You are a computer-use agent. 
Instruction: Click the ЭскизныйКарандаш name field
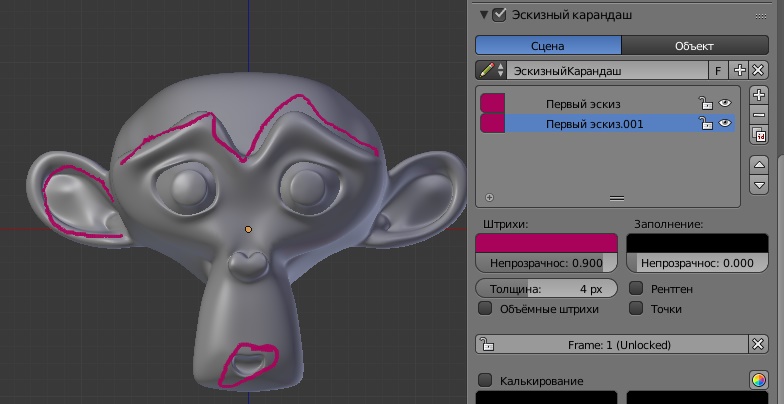(x=608, y=70)
